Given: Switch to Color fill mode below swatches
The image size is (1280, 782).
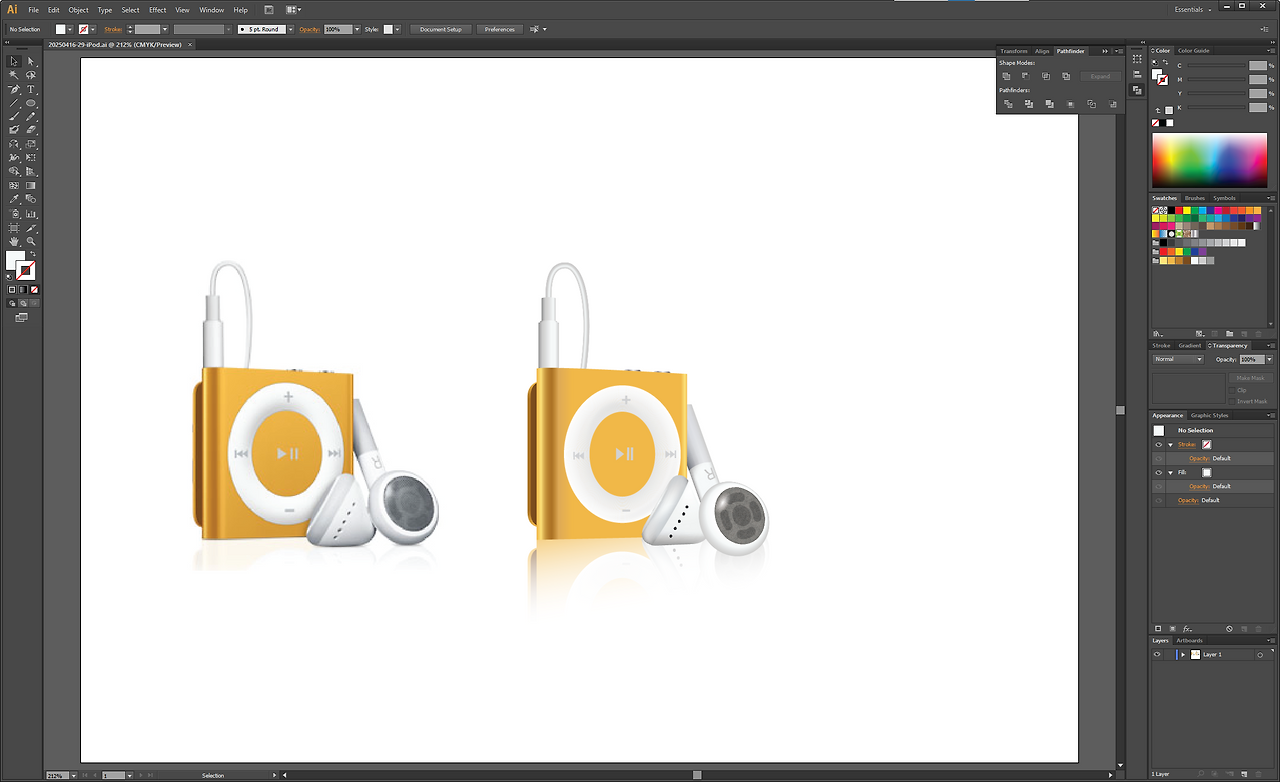Looking at the screenshot, I should [x=13, y=289].
